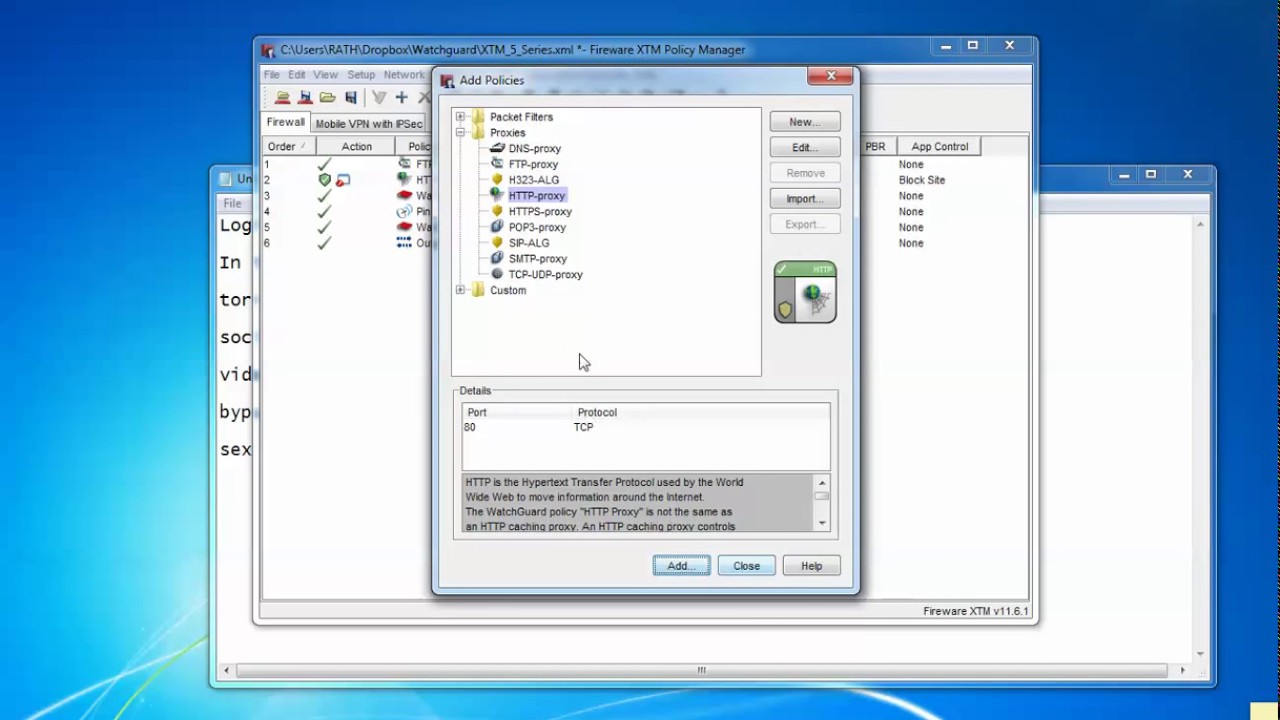
Task: Switch to the Mobile VPN with IPSec tab
Action: 369,124
